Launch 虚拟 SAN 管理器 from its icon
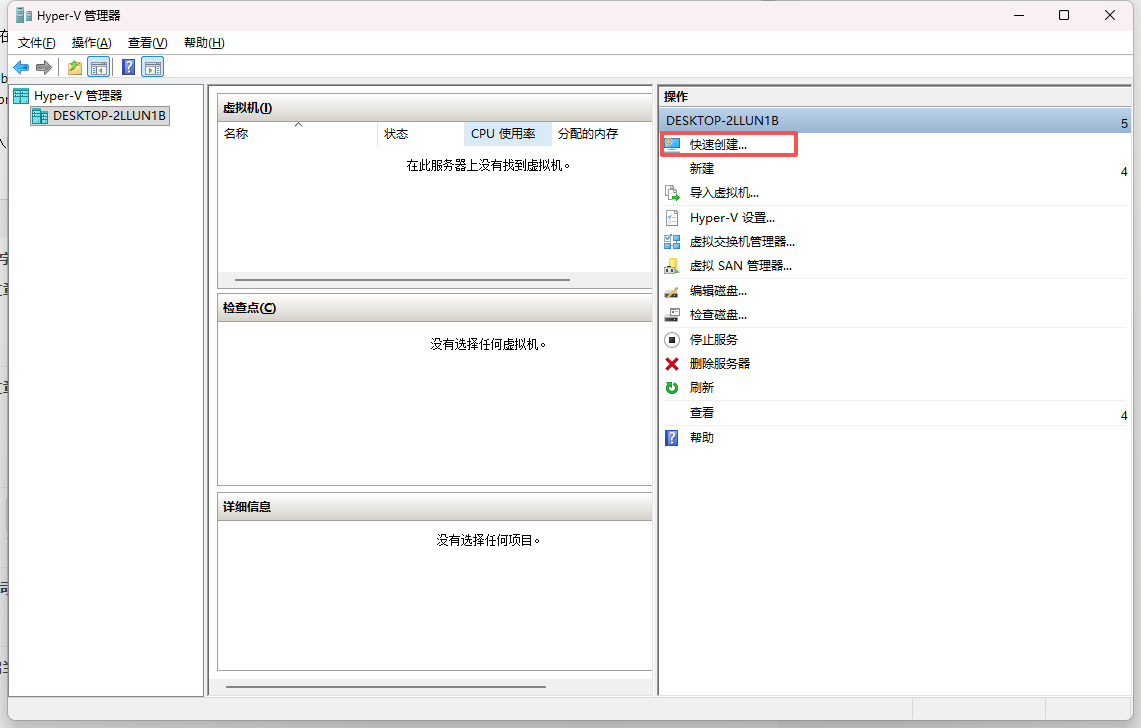Viewport: 1141px width, 728px height. click(672, 266)
